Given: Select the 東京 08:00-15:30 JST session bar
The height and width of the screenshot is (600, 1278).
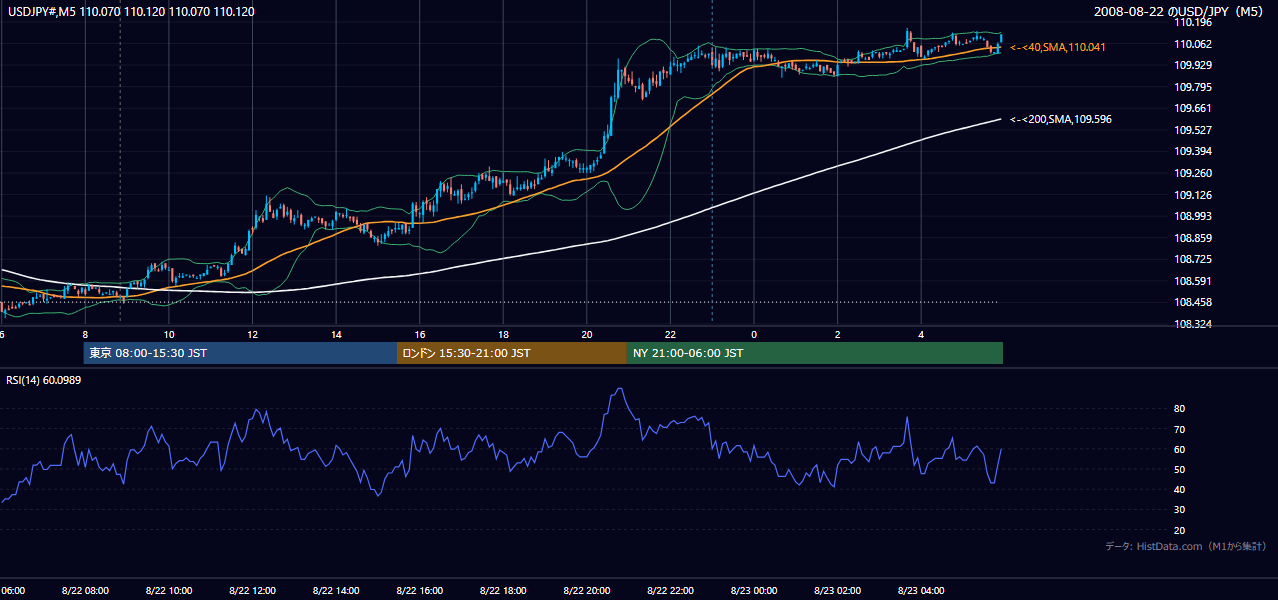Looking at the screenshot, I should 240,353.
